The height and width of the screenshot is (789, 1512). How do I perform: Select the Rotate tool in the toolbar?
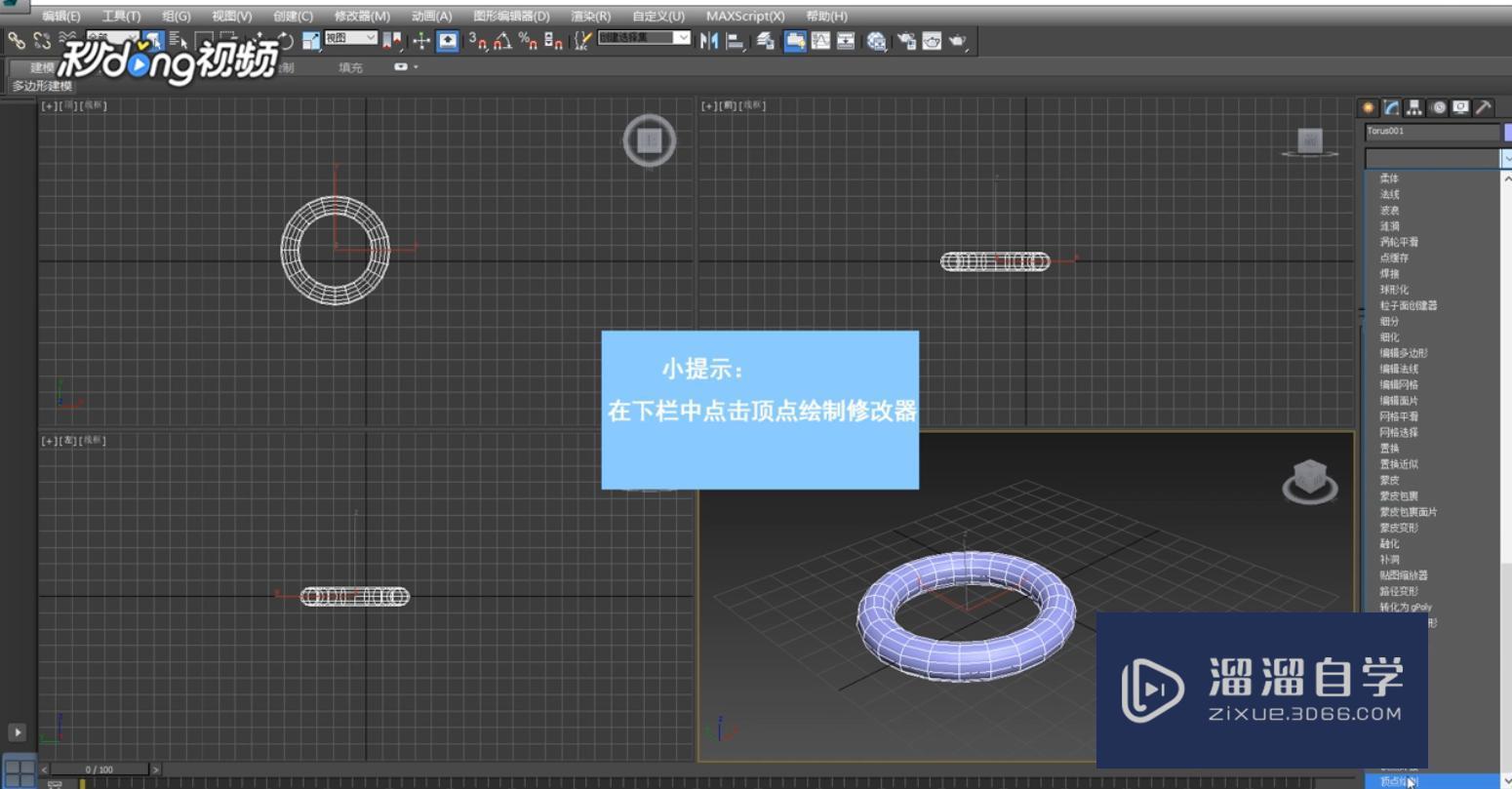[x=285, y=41]
